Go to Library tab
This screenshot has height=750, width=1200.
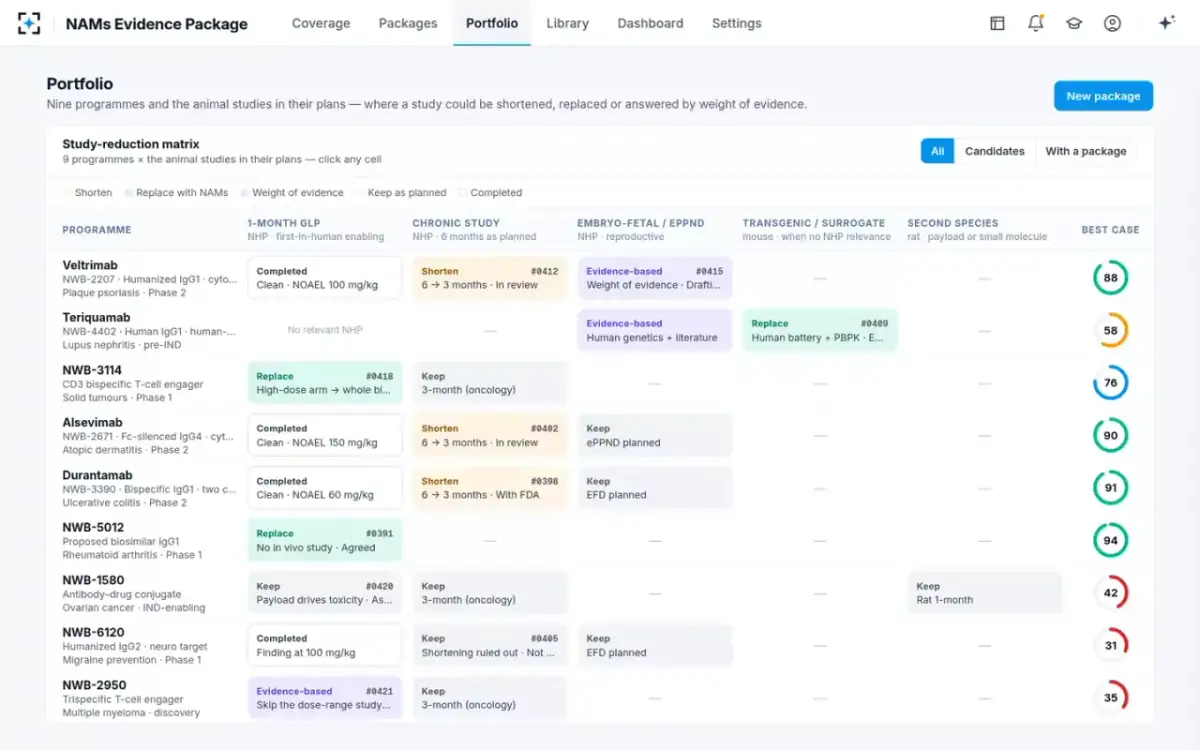[x=567, y=23]
